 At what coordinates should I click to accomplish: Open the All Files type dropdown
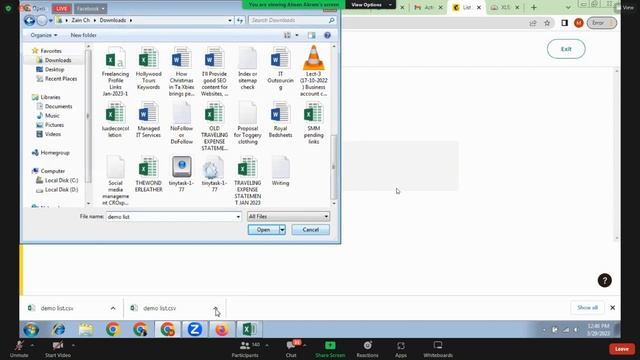pos(288,216)
